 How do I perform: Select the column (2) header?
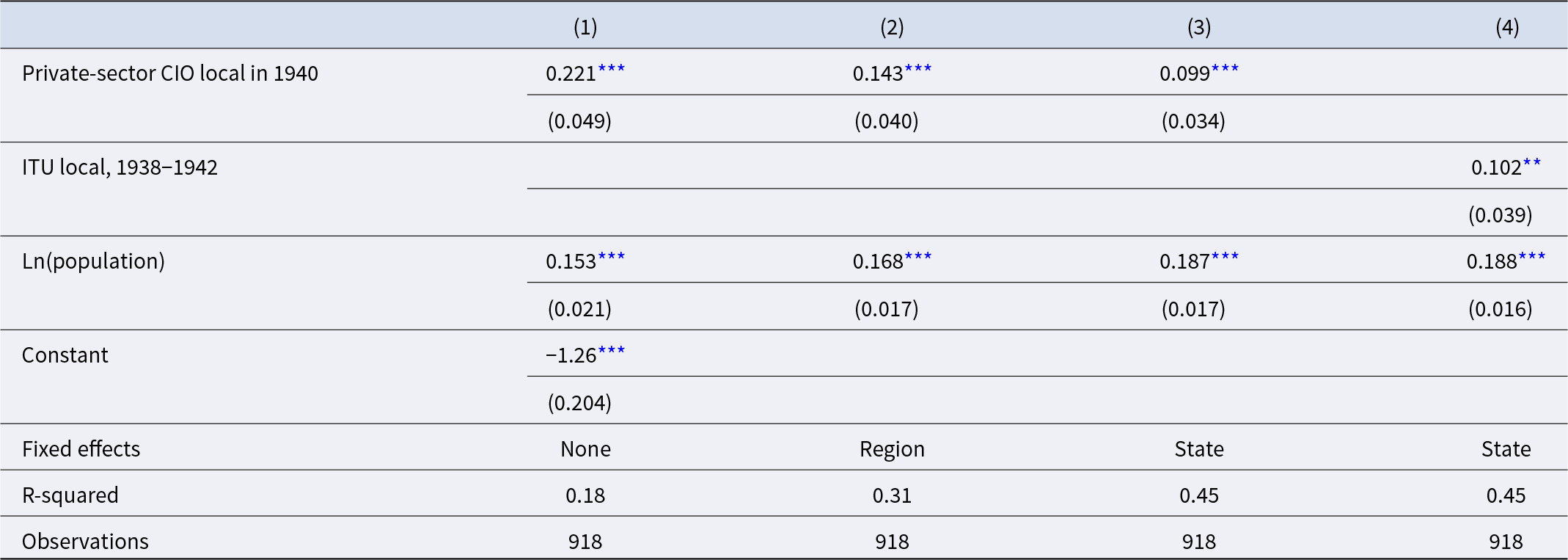(892, 27)
